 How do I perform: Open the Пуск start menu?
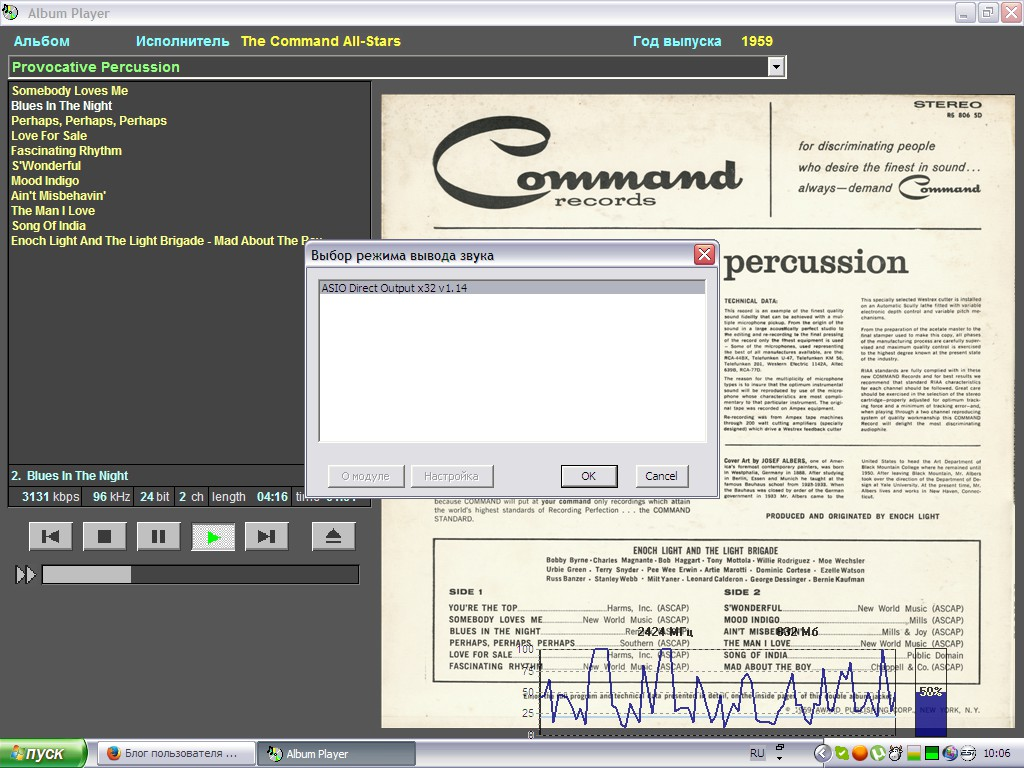(42, 754)
